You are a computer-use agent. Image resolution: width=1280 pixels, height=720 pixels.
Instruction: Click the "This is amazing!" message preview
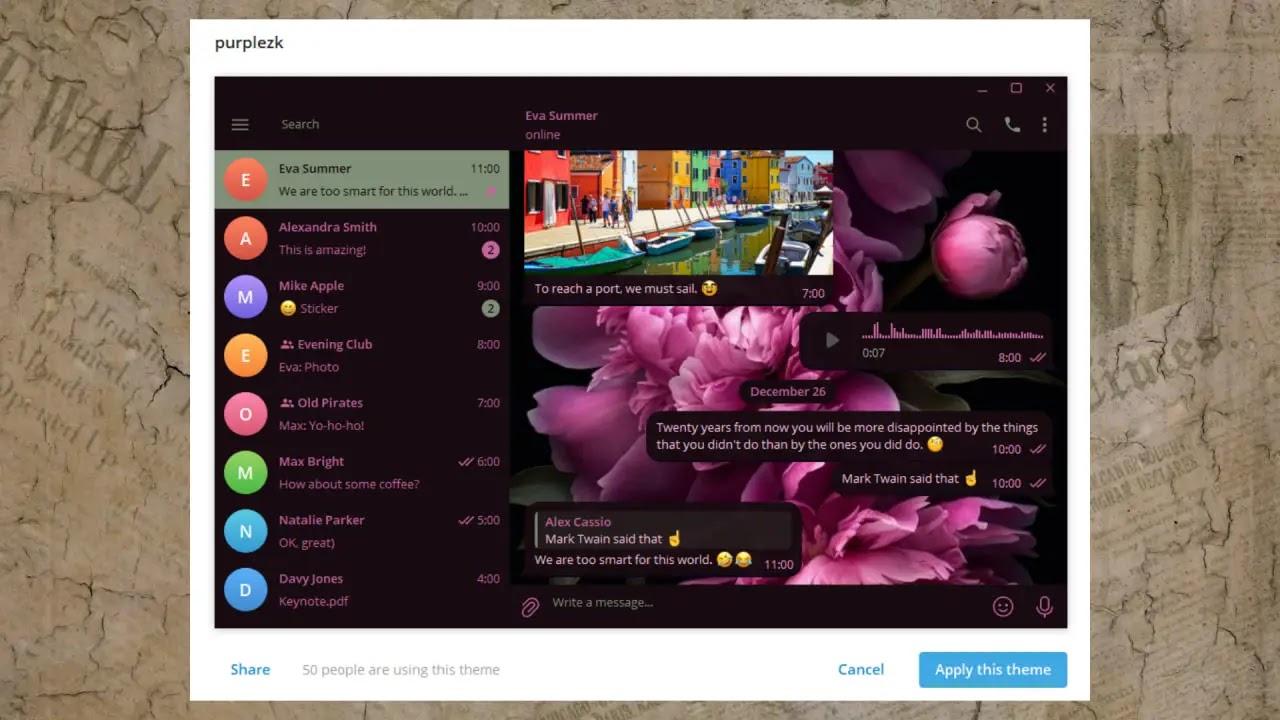[322, 250]
